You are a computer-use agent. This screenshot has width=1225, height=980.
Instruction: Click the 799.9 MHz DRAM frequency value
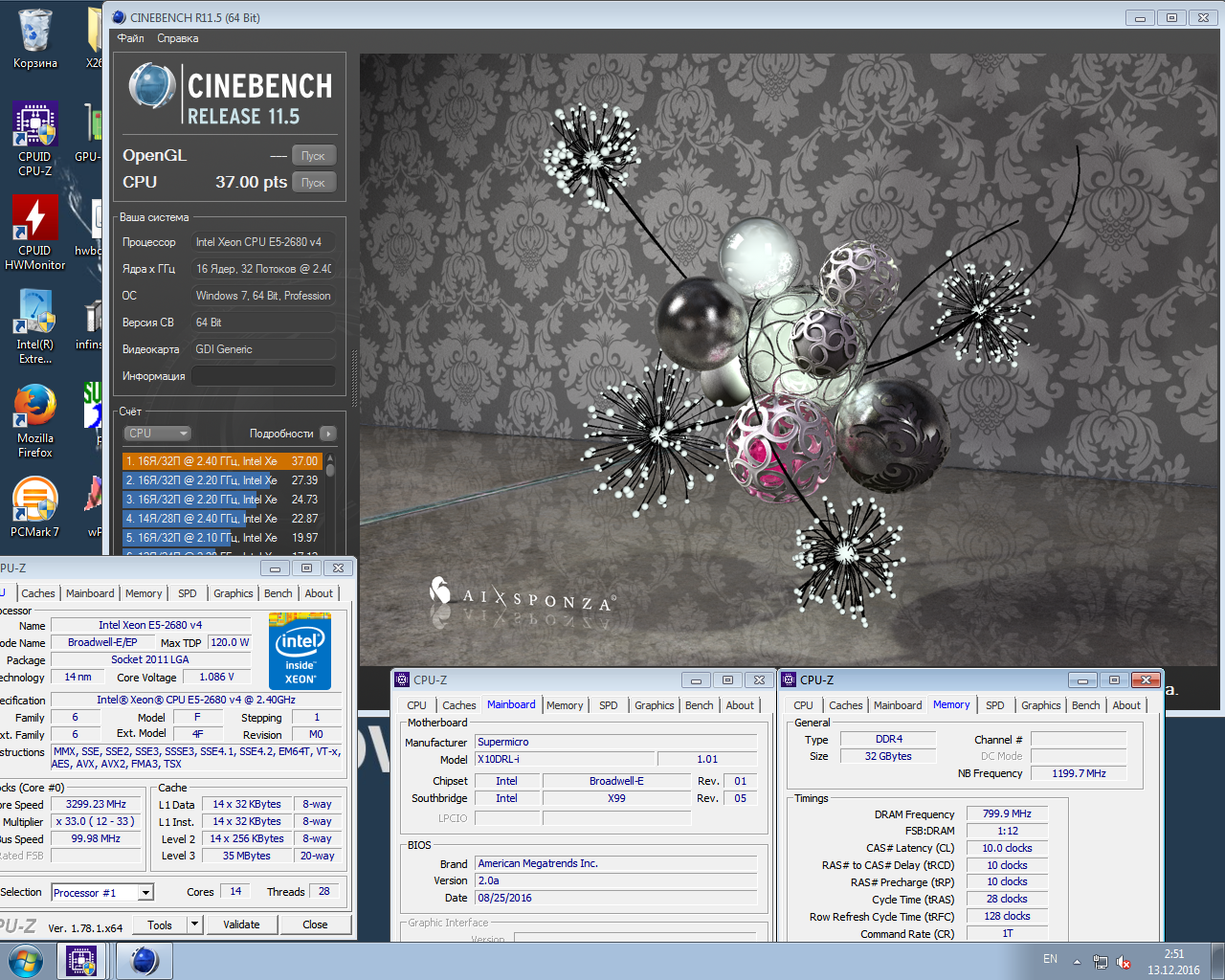1007,813
